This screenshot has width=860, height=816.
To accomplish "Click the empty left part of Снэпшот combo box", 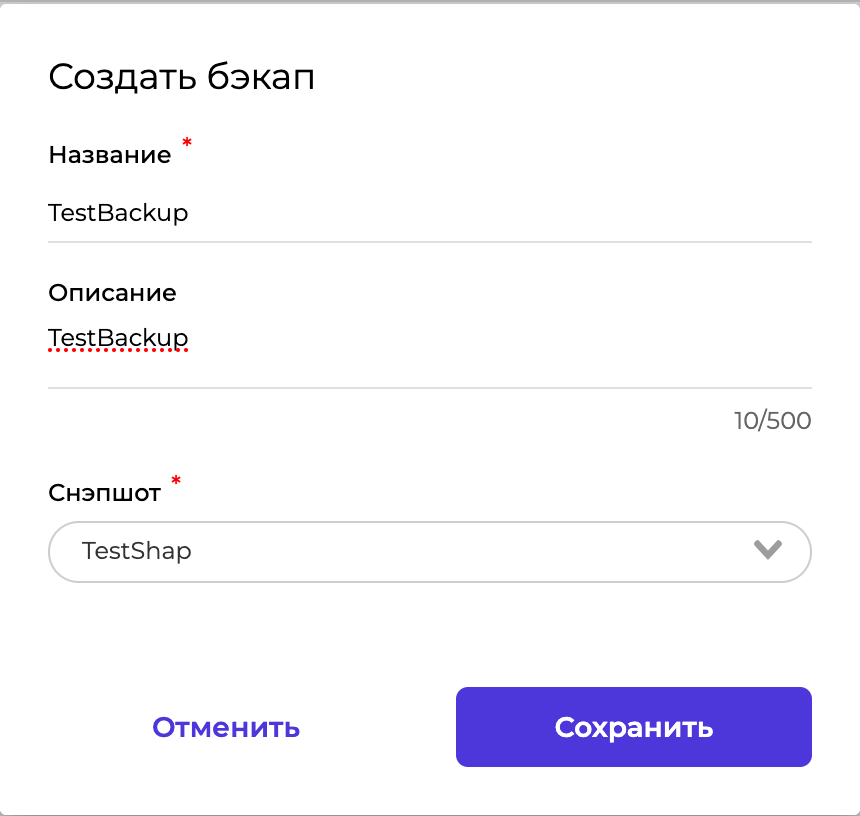I will 64,551.
